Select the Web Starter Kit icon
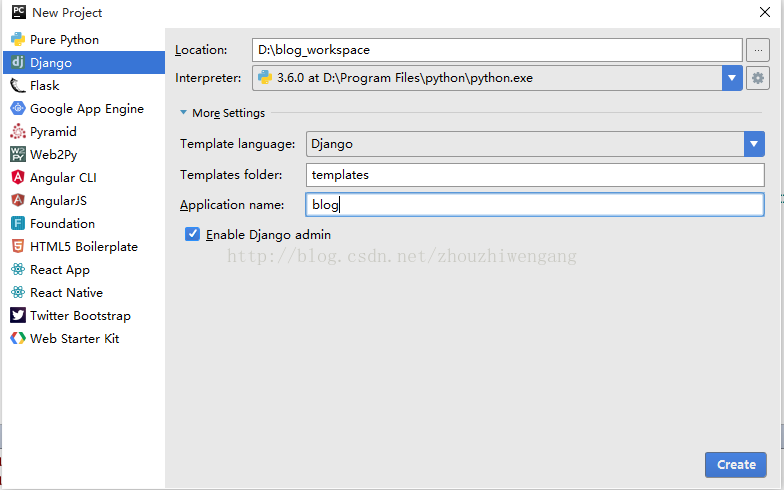 pos(18,338)
